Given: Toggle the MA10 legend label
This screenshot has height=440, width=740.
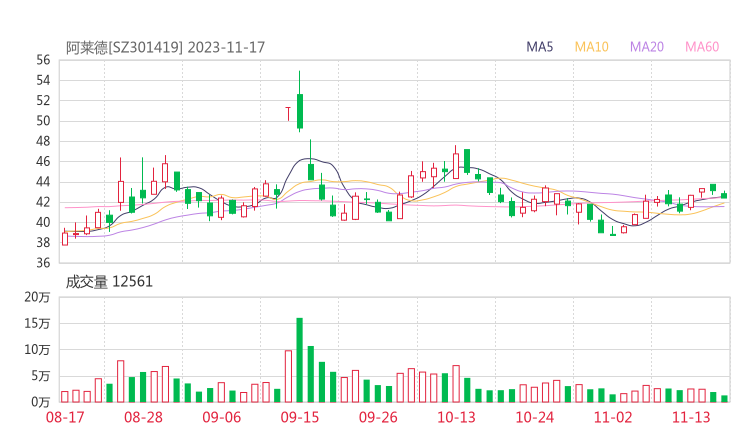Looking at the screenshot, I should pyautogui.click(x=592, y=47).
